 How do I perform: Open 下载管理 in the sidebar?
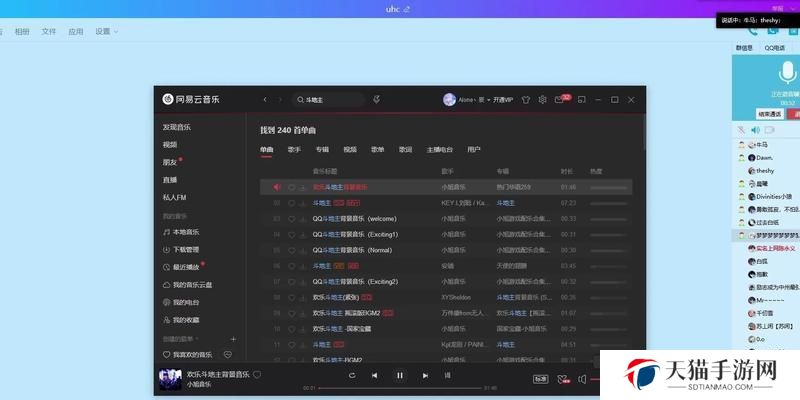tap(186, 249)
